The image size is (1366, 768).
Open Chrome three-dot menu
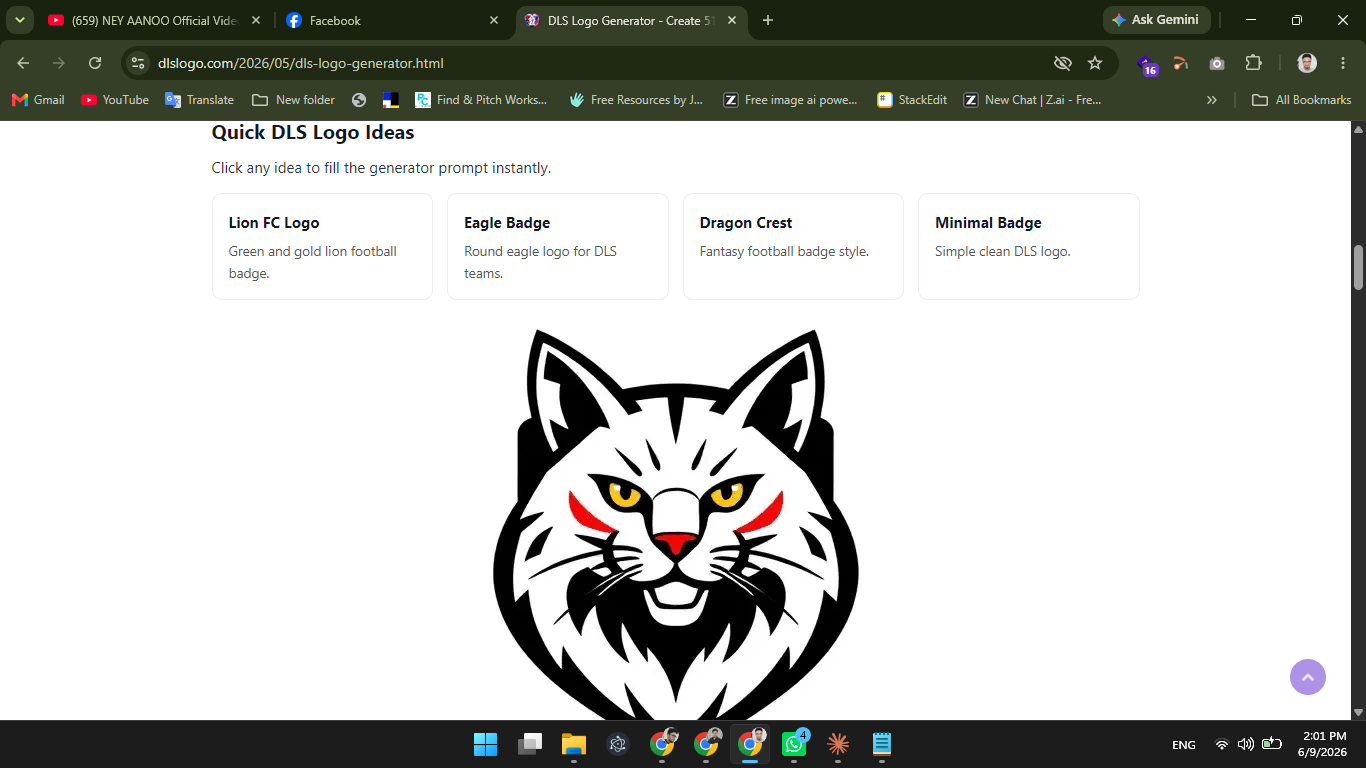tap(1343, 63)
